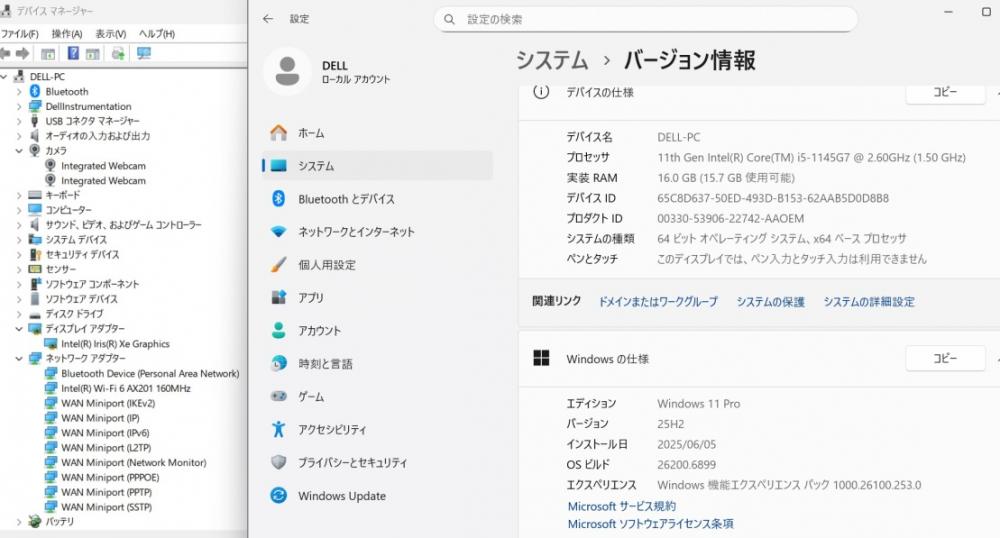Open Microsoft ソフトウェアライセンス条項 link
The height and width of the screenshot is (538, 1000).
[651, 524]
